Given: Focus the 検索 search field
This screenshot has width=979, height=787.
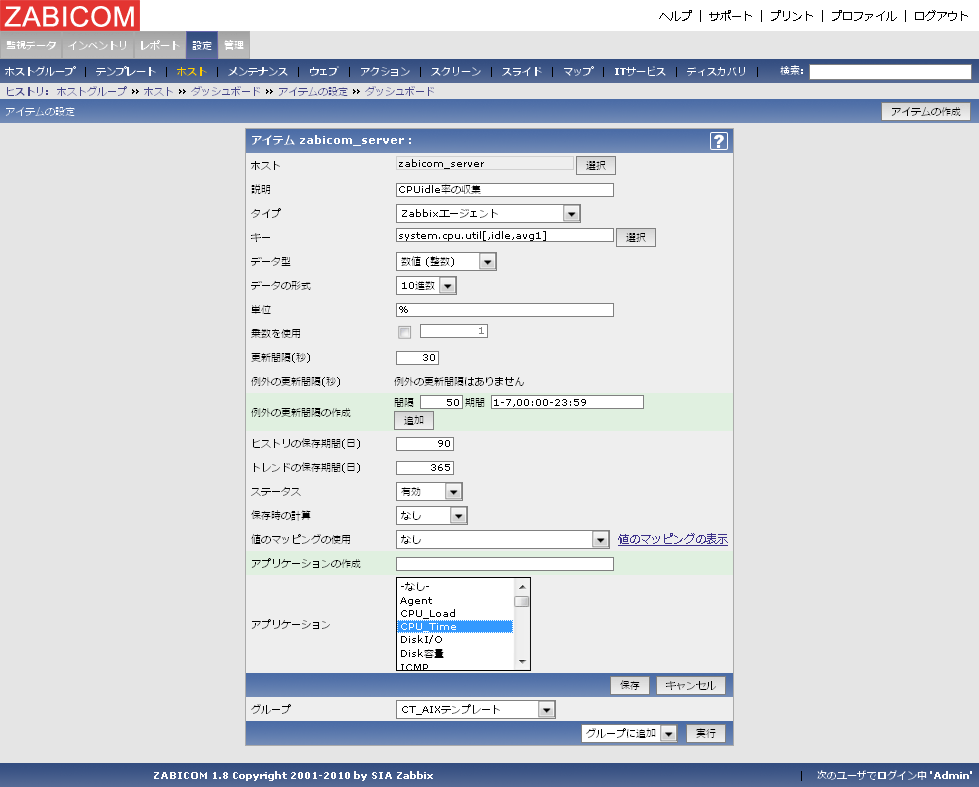Looking at the screenshot, I should click(890, 72).
